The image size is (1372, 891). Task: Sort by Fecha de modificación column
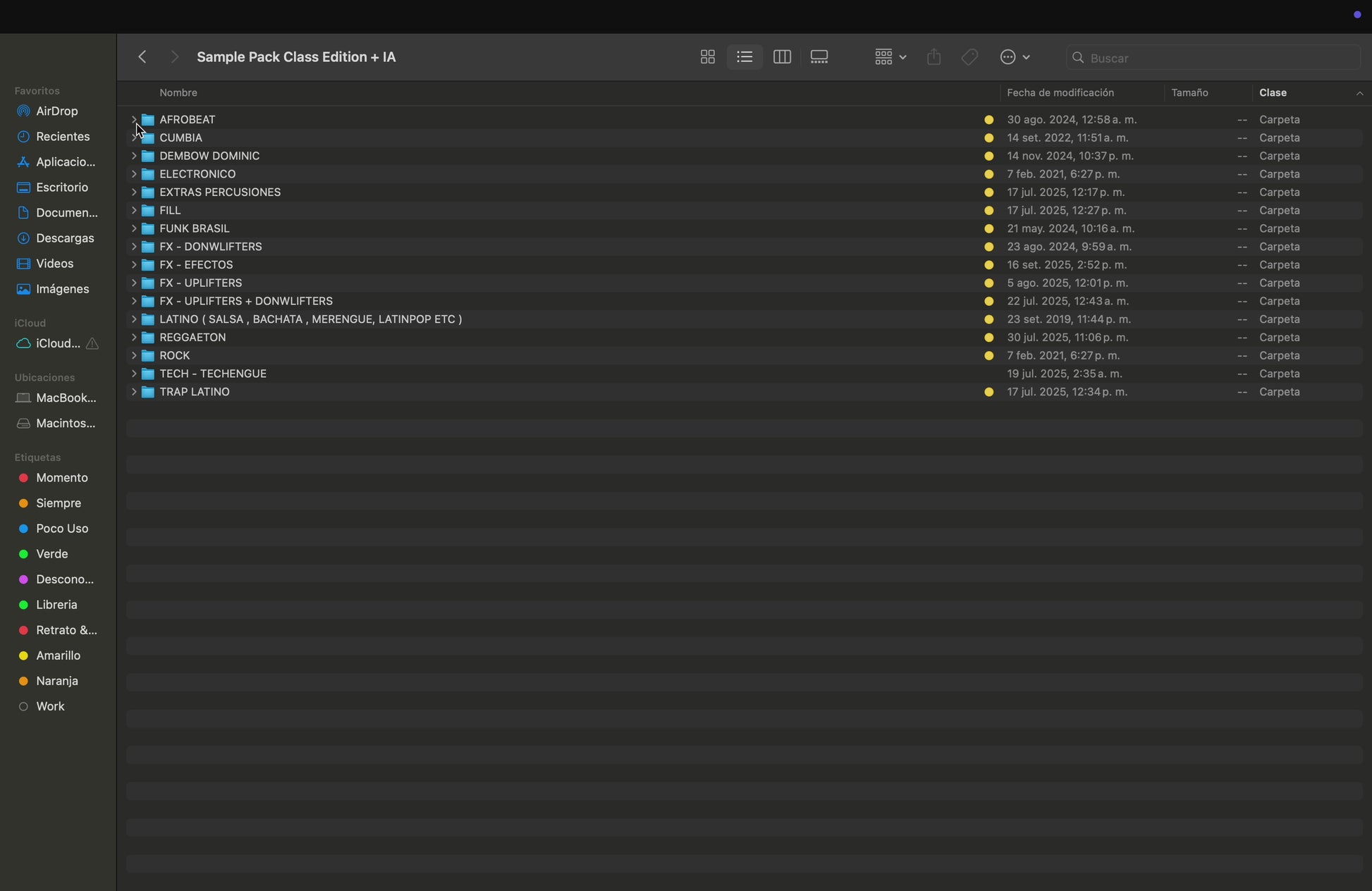[1060, 93]
